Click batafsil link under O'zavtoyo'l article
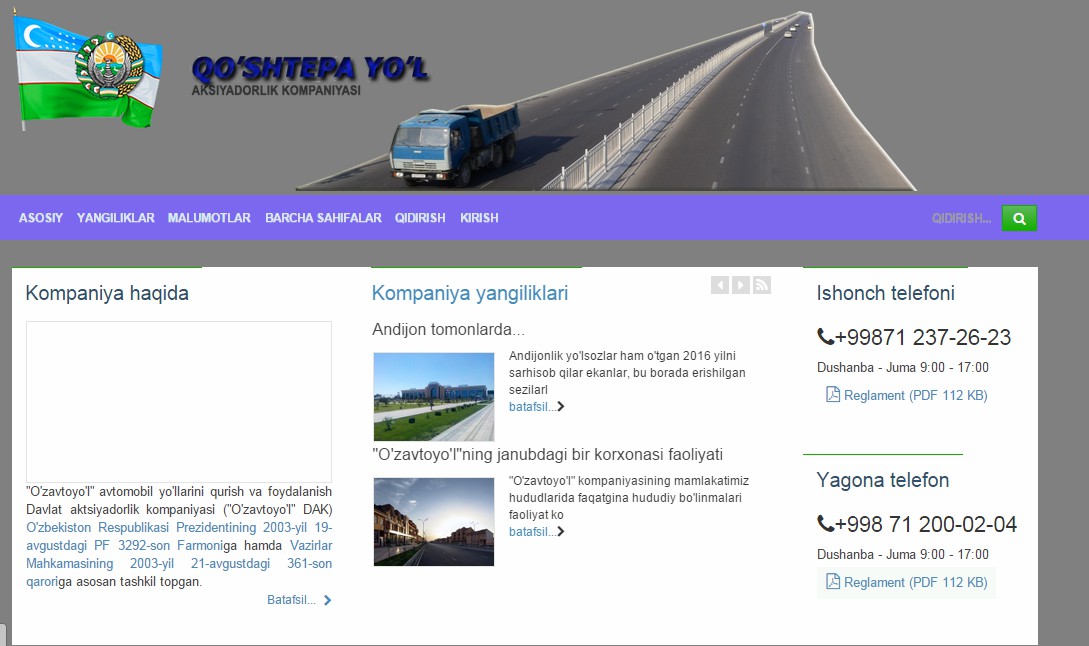Image resolution: width=1089 pixels, height=646 pixels. 532,532
